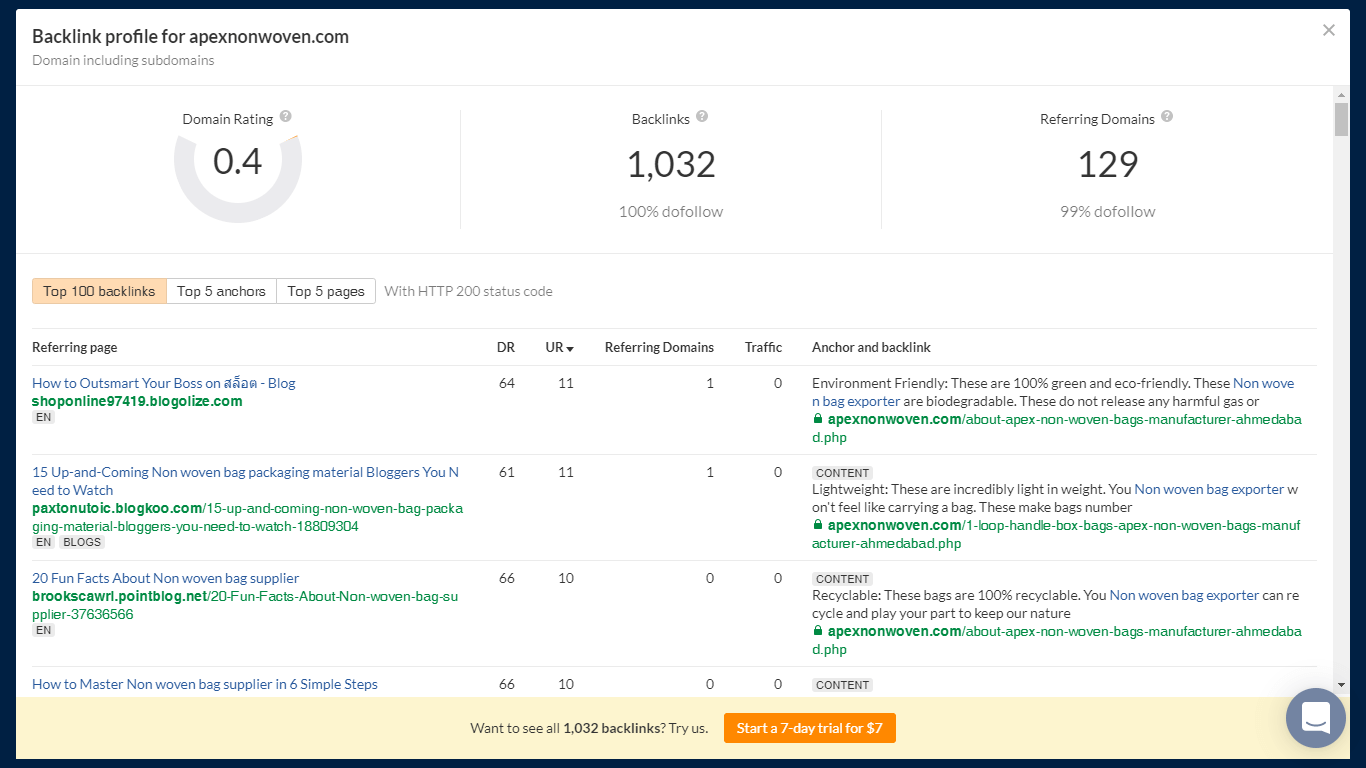
Task: Click the CONTENT label in Lightweight row
Action: pyautogui.click(x=842, y=473)
